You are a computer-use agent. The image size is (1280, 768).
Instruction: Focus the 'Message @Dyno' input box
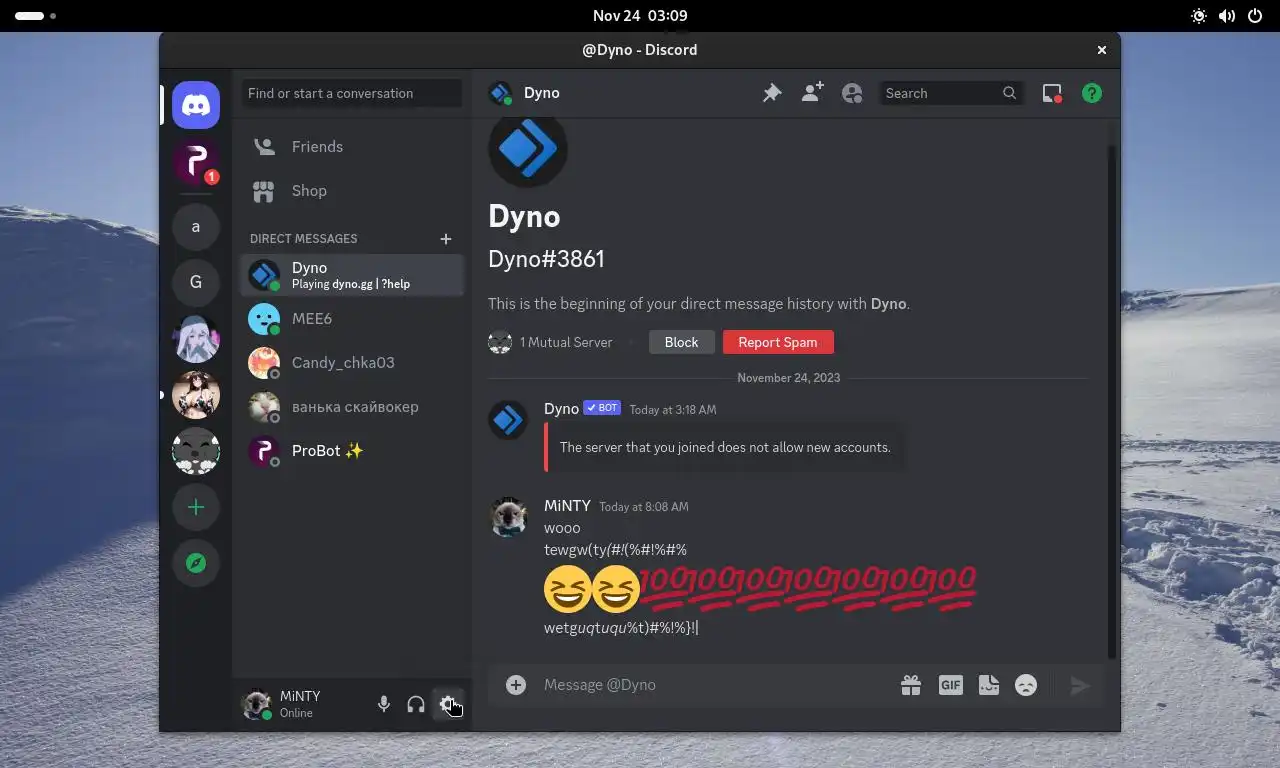pyautogui.click(x=714, y=685)
